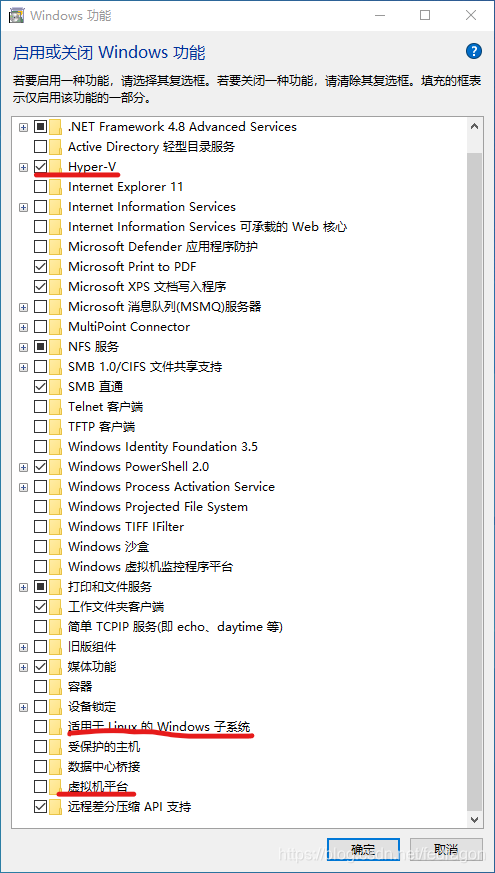Click the folder icon beside Windows 沙盒
Screen dimensions: 495x873
(x=55, y=546)
